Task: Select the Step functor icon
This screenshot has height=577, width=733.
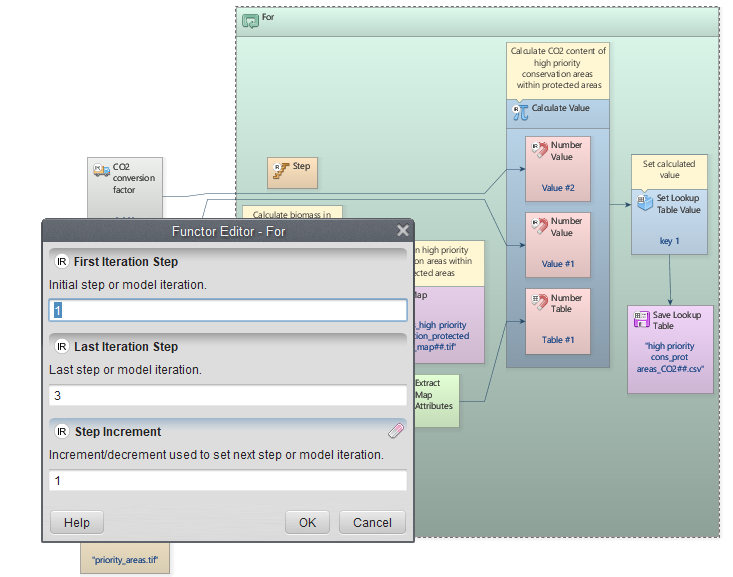Action: point(281,170)
